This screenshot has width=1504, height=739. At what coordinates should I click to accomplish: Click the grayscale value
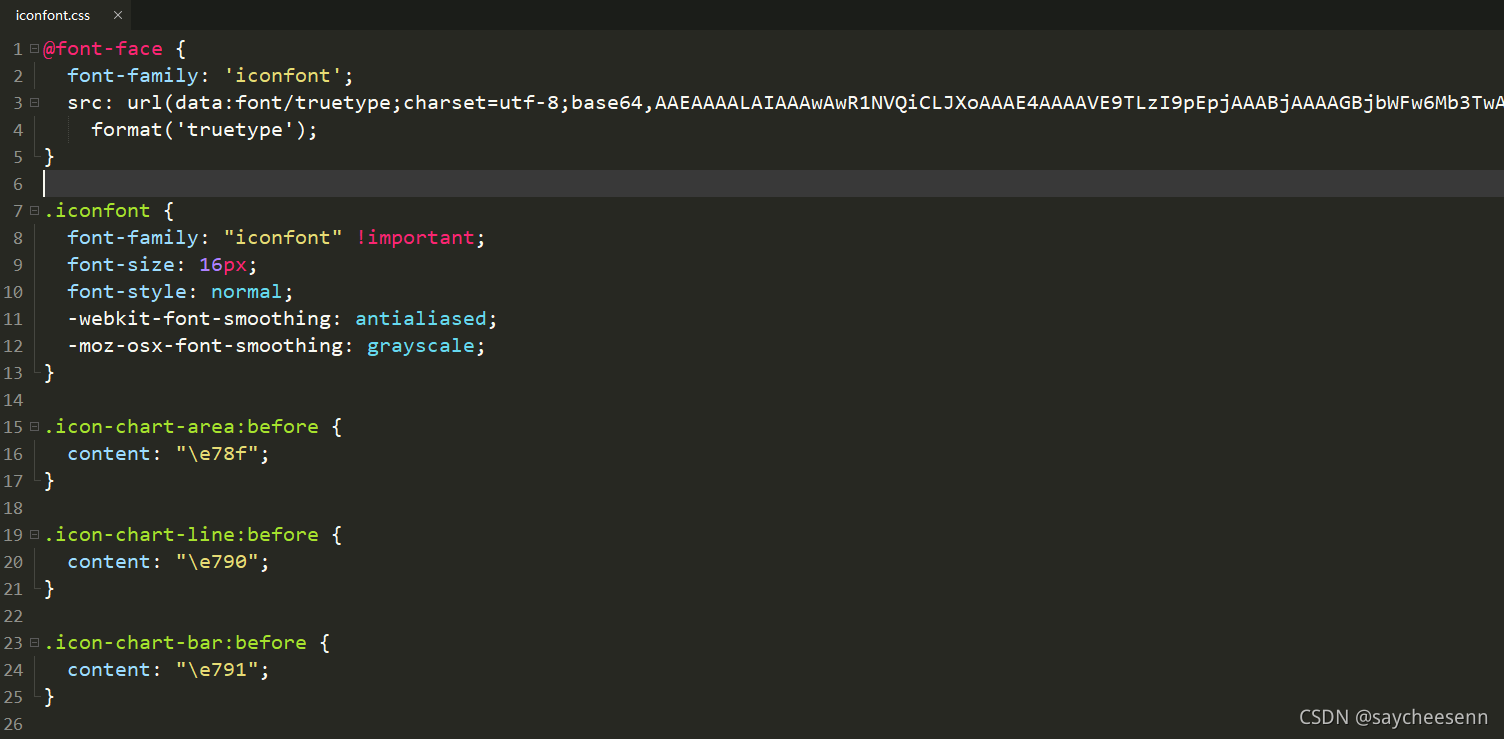(x=421, y=346)
